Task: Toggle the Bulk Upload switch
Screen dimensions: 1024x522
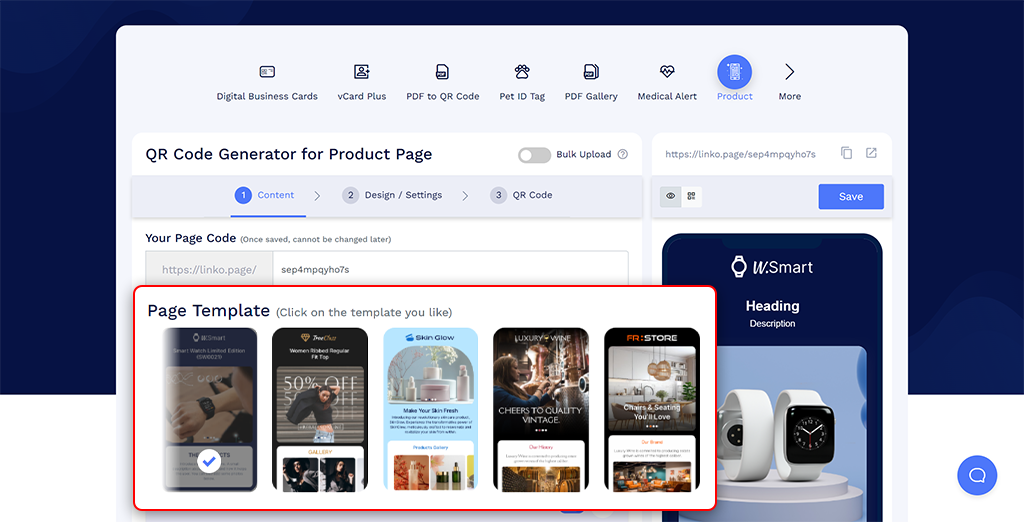Action: coord(534,155)
